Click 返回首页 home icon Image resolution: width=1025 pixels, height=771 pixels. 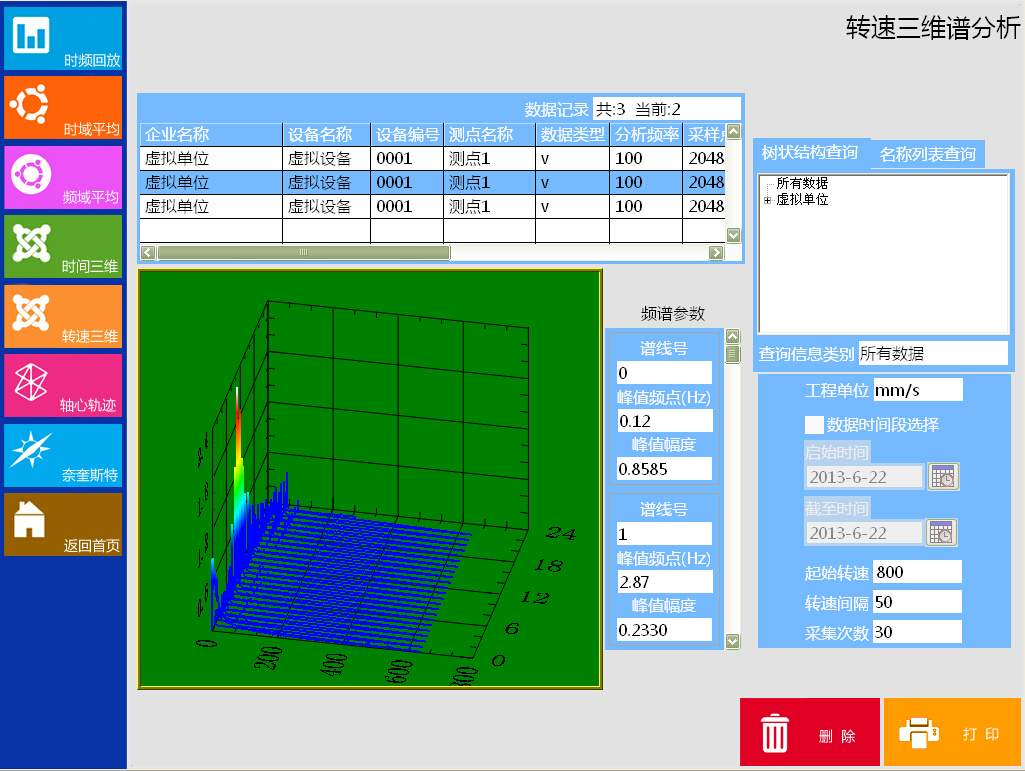coord(63,524)
